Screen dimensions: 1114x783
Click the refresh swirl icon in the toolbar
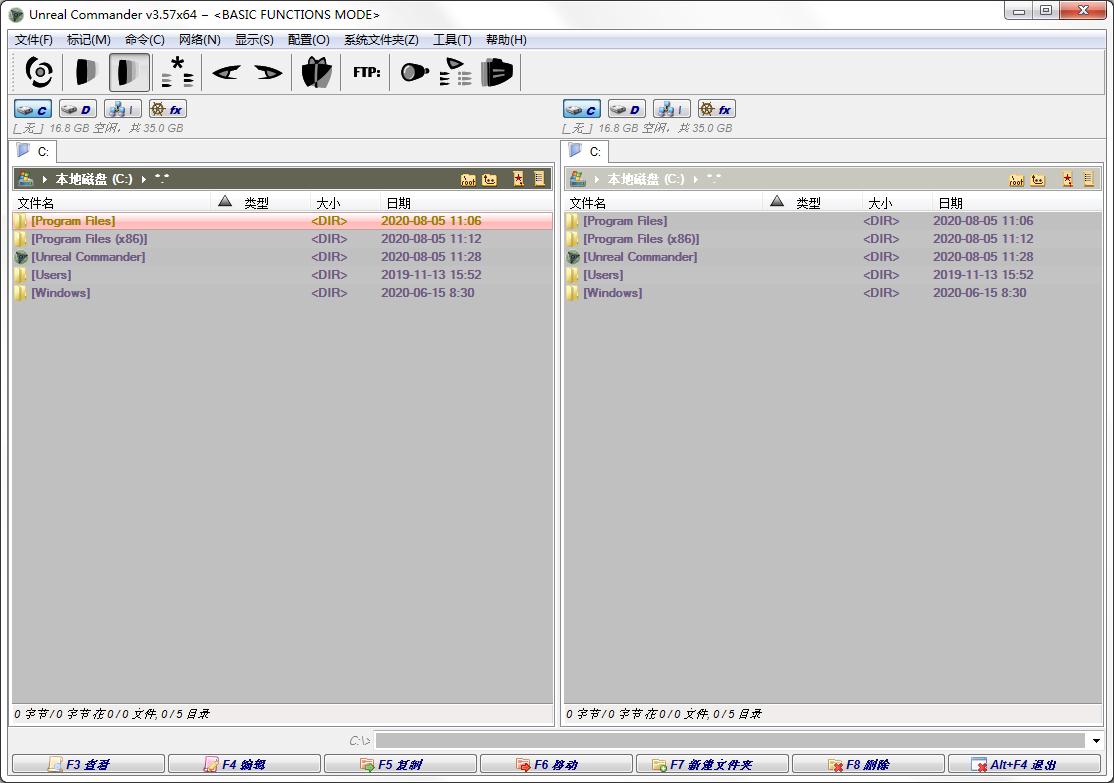pyautogui.click(x=40, y=72)
